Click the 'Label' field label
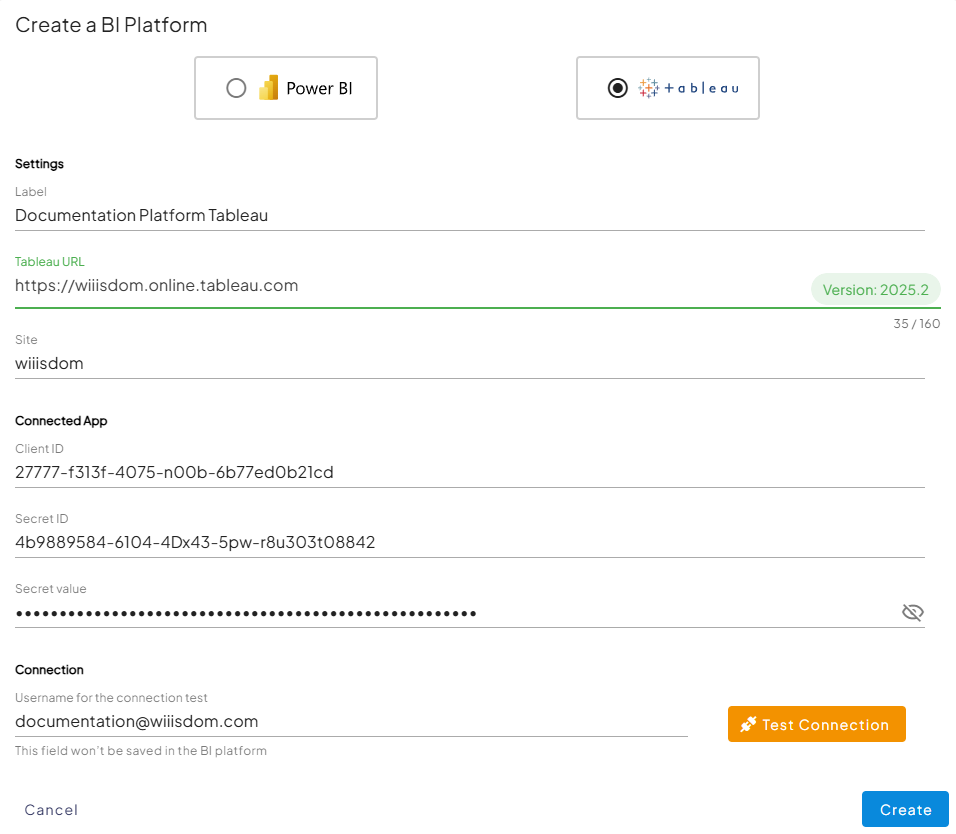 31,191
